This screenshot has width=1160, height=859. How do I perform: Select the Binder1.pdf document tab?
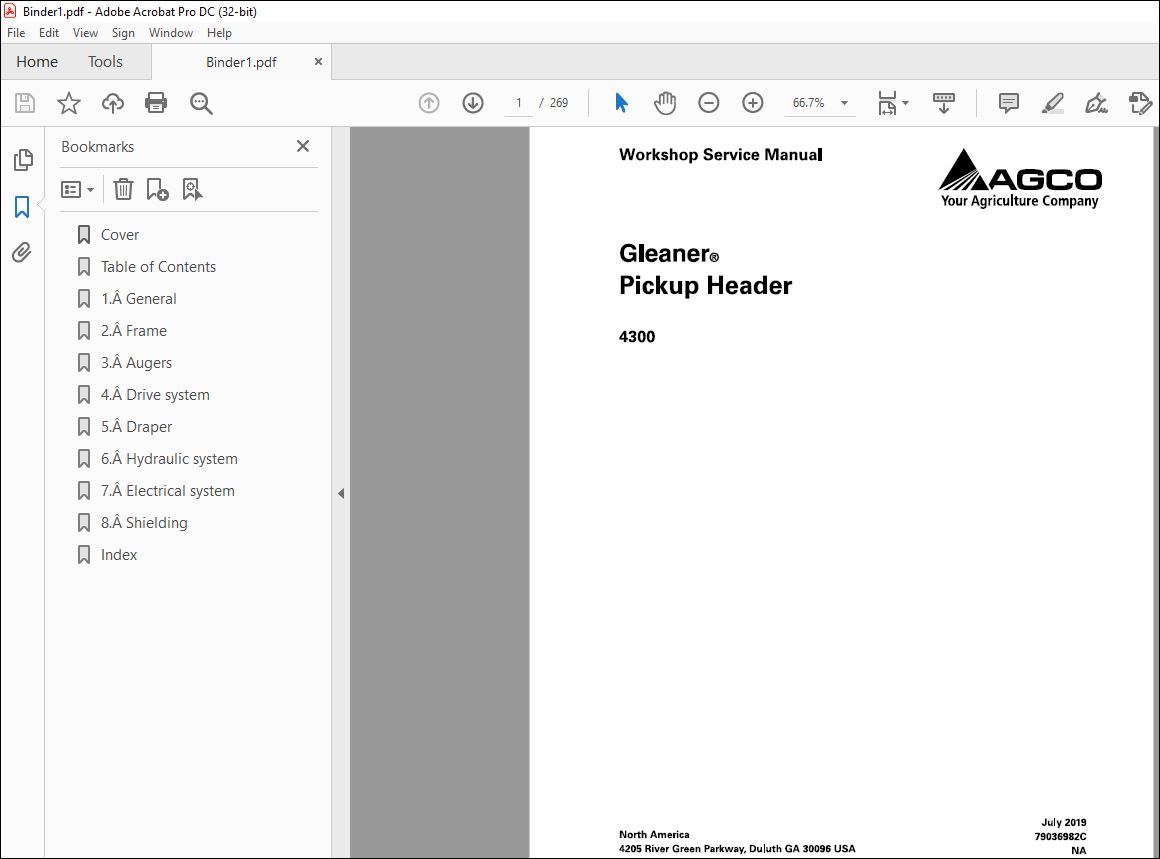click(241, 62)
